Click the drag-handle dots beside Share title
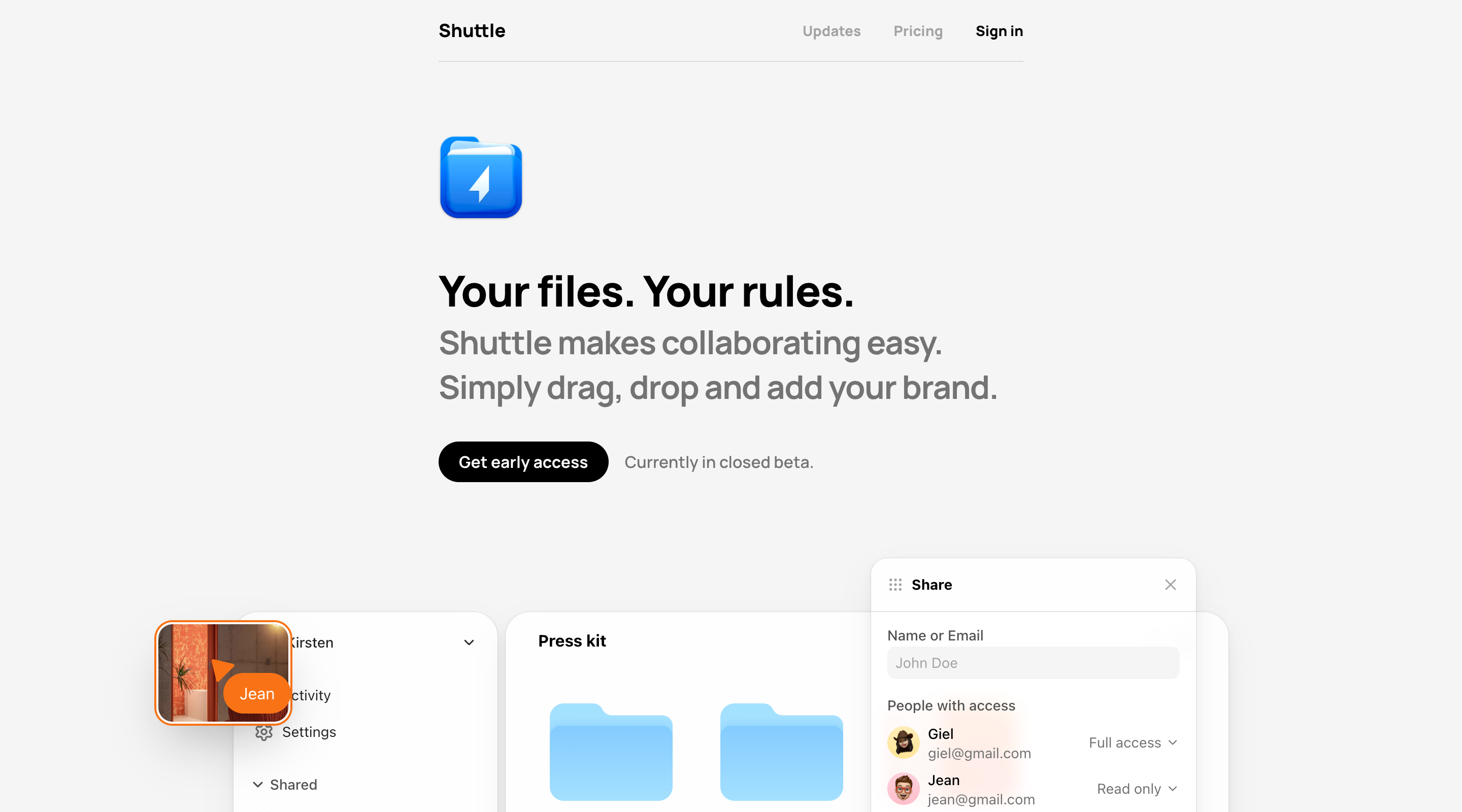The height and width of the screenshot is (812, 1462). click(895, 585)
